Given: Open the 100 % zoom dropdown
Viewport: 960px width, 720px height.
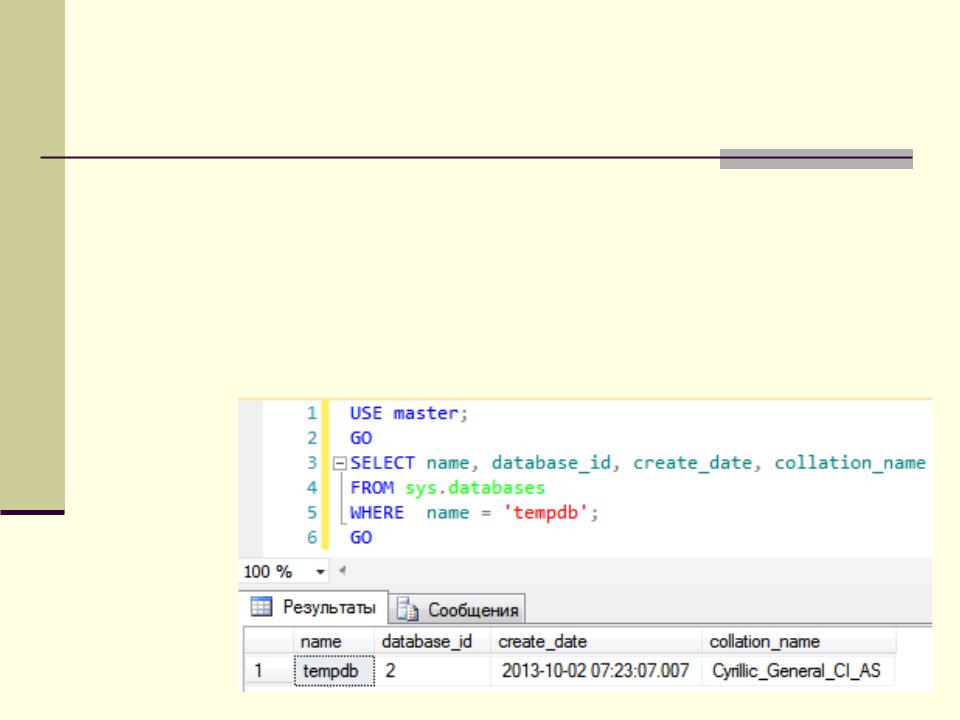Looking at the screenshot, I should click(x=320, y=572).
